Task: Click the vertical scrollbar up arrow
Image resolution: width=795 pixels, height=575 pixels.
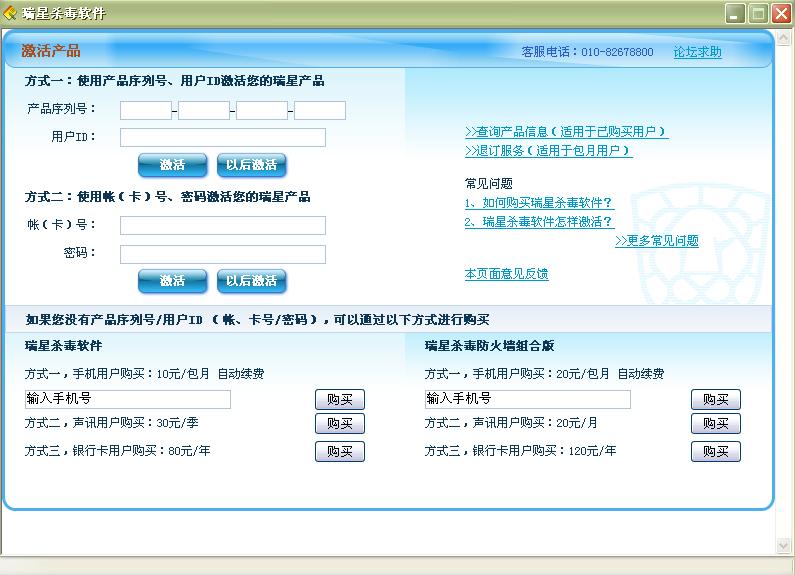Action: [783, 37]
